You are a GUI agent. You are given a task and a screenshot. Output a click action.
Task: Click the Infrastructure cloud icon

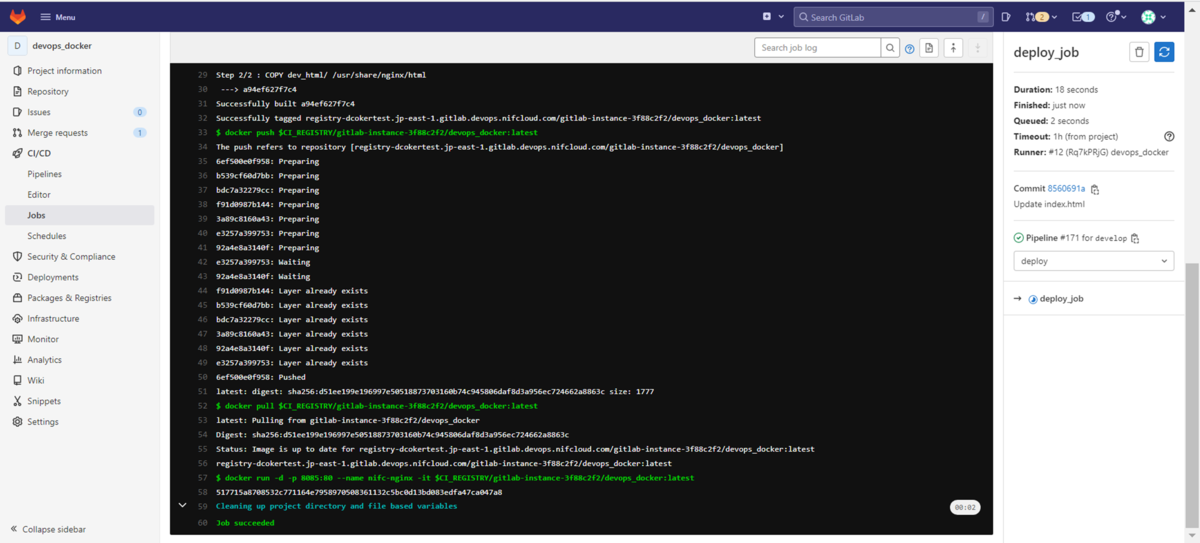[17, 319]
